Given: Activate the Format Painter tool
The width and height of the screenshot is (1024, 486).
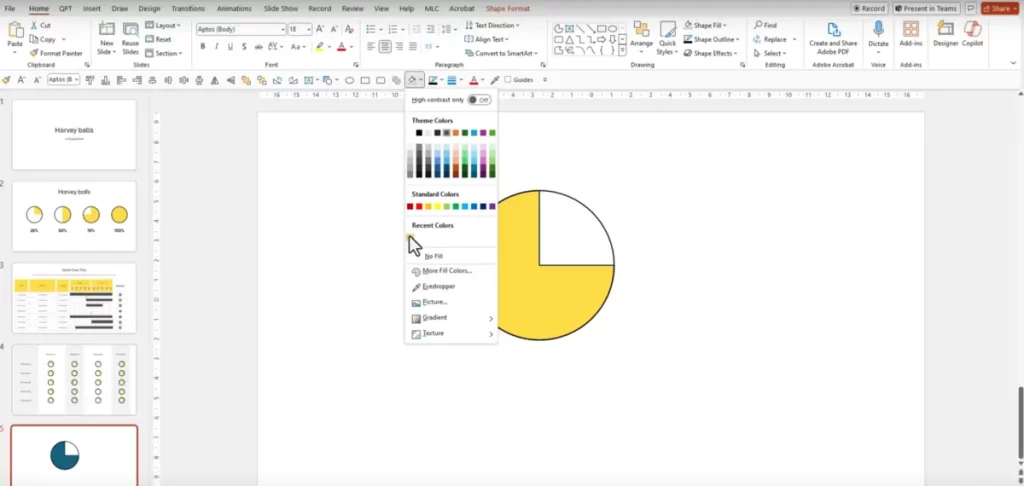Looking at the screenshot, I should pyautogui.click(x=56, y=53).
